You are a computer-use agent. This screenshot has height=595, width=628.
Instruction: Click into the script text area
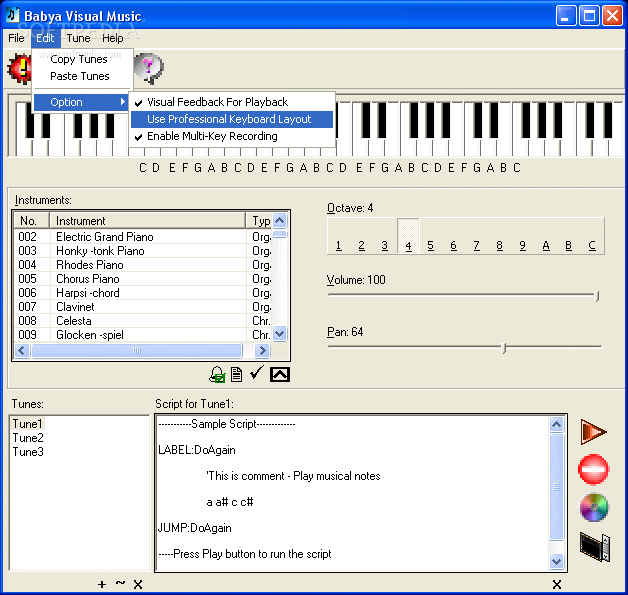tap(352, 492)
